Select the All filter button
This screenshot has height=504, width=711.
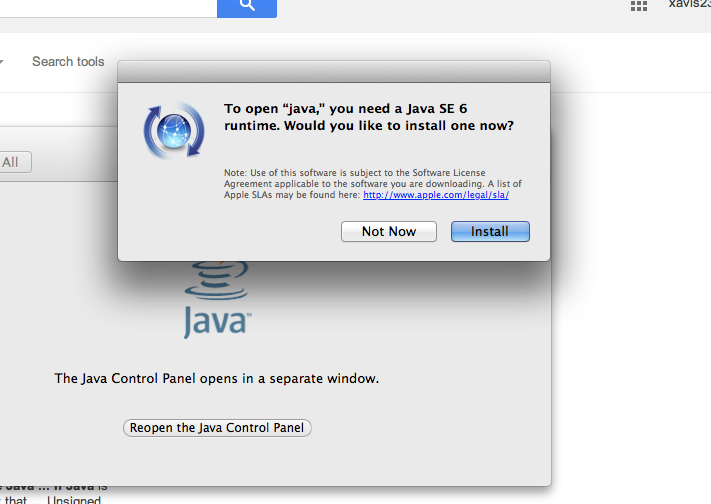click(x=15, y=162)
